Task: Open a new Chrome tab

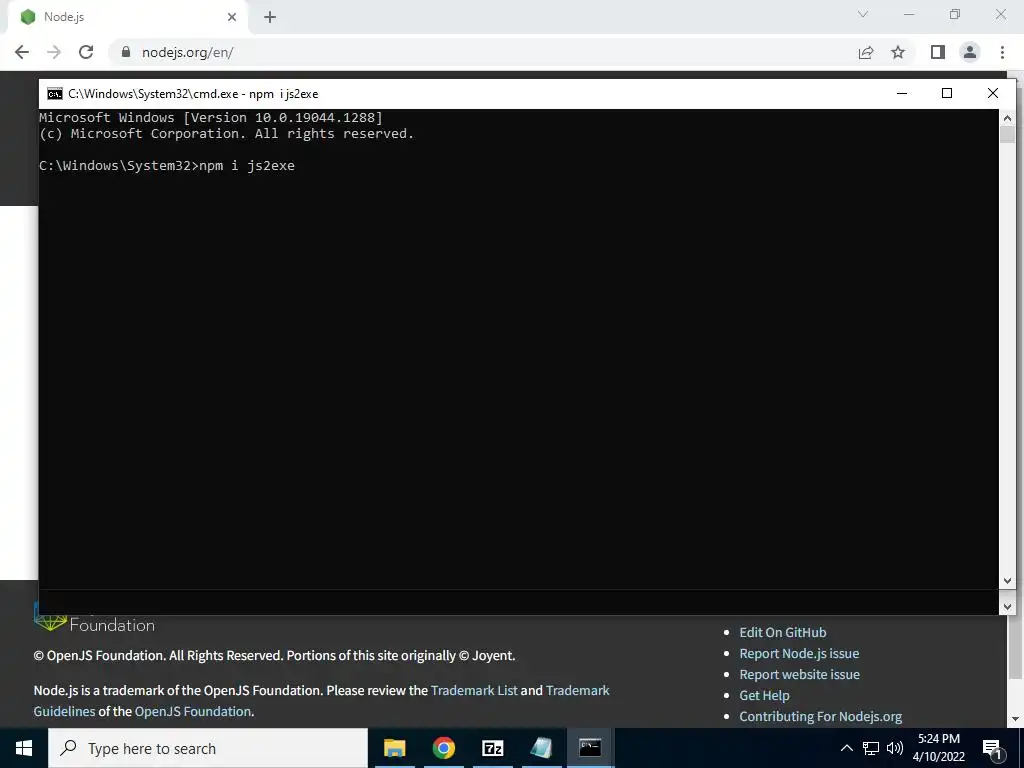Action: [270, 17]
